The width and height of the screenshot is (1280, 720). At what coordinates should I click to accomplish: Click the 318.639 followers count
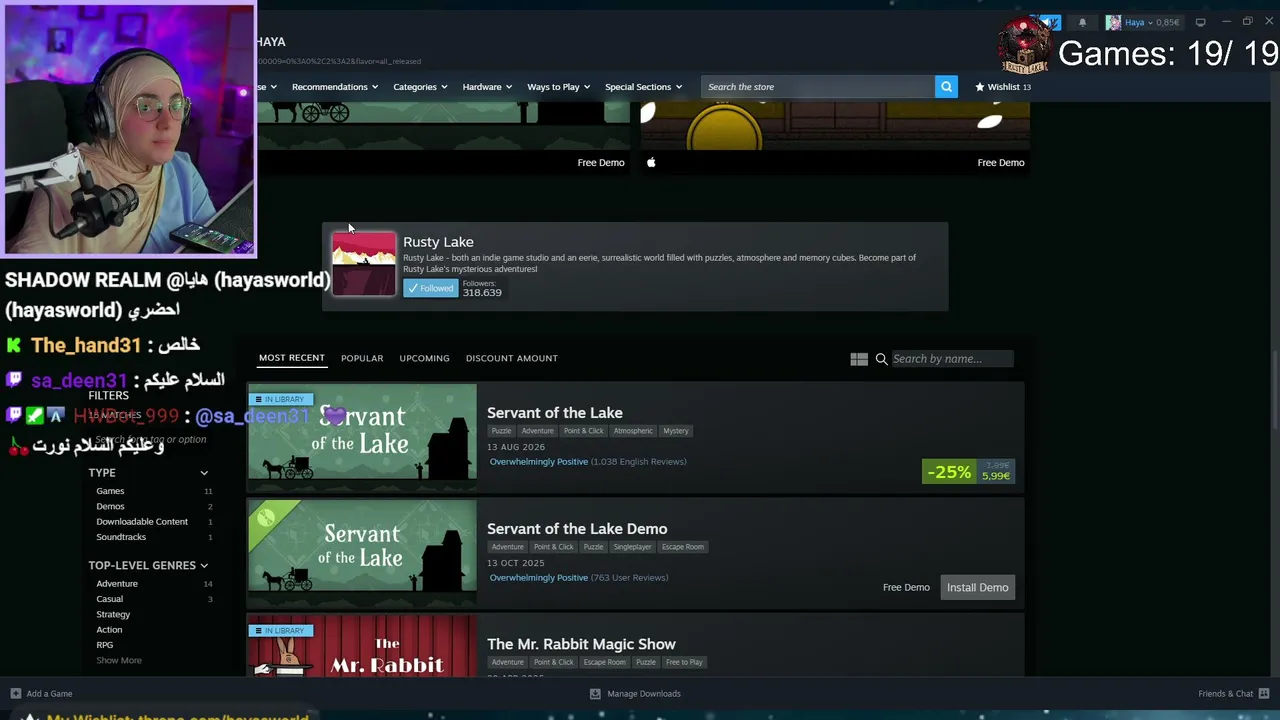click(x=482, y=292)
